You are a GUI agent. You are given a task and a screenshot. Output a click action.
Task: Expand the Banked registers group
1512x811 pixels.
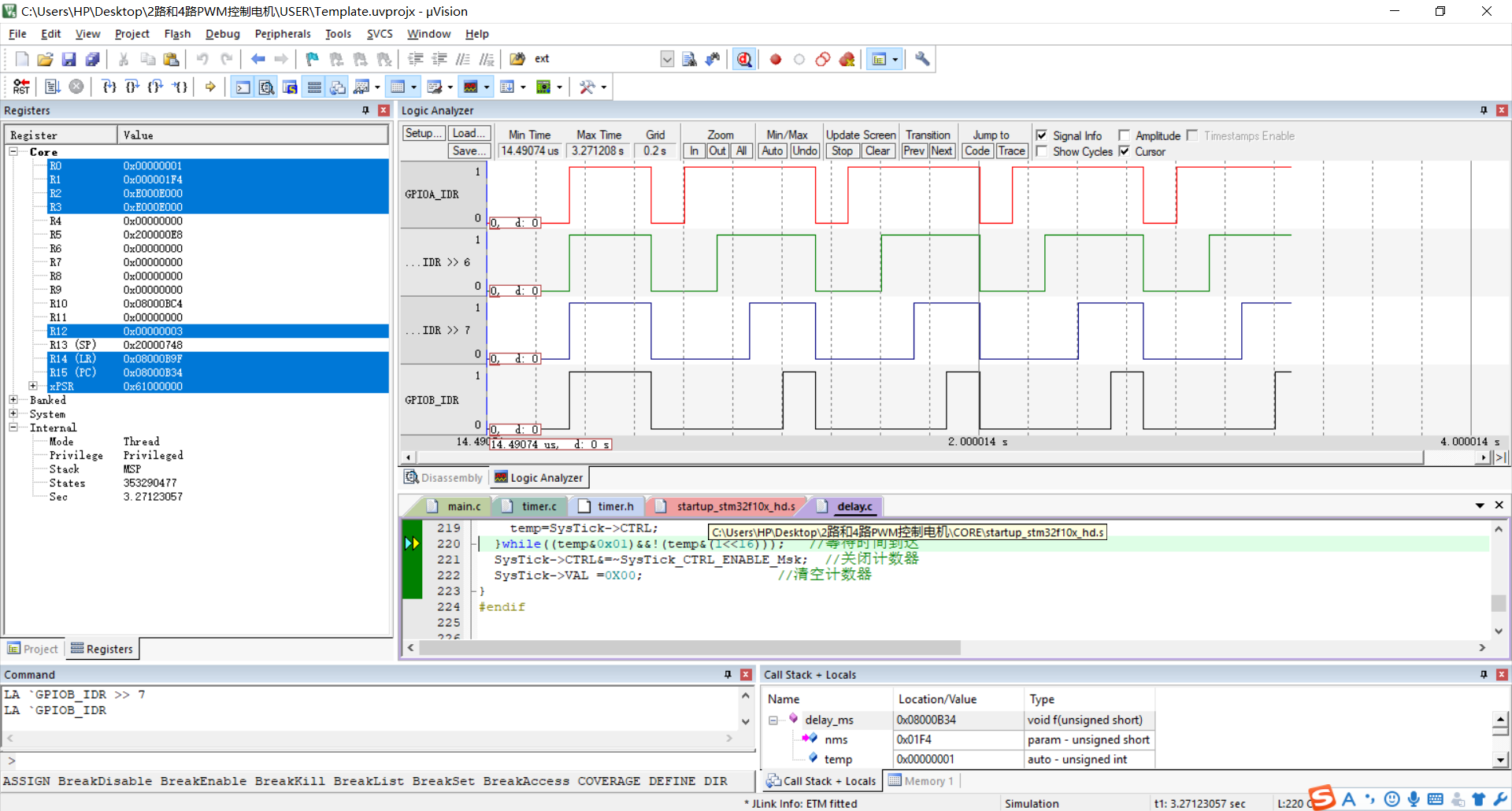(x=13, y=400)
